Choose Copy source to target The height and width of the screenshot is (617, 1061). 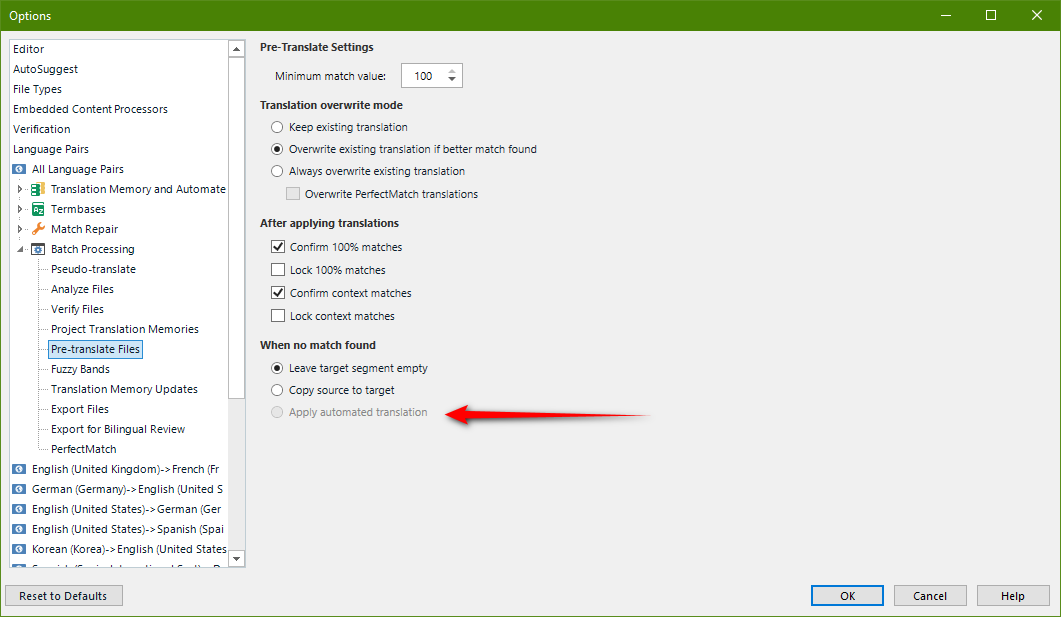point(277,390)
